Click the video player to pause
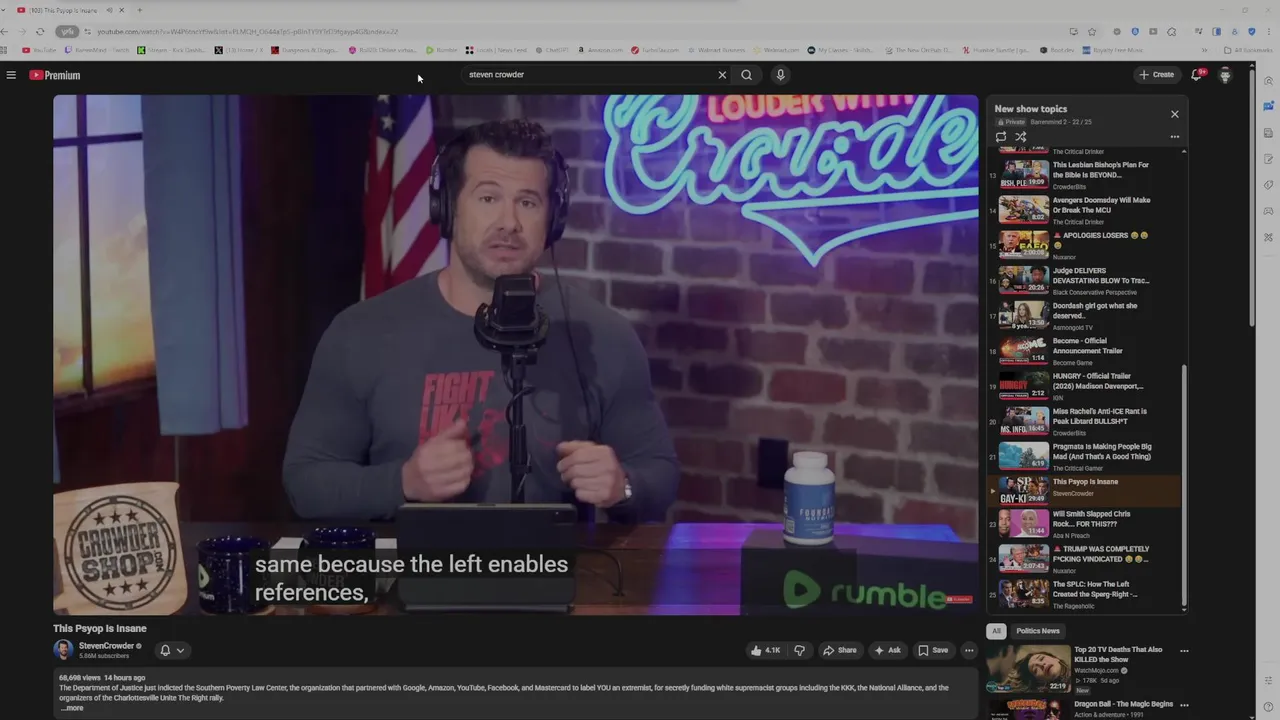The width and height of the screenshot is (1280, 720). pos(515,355)
